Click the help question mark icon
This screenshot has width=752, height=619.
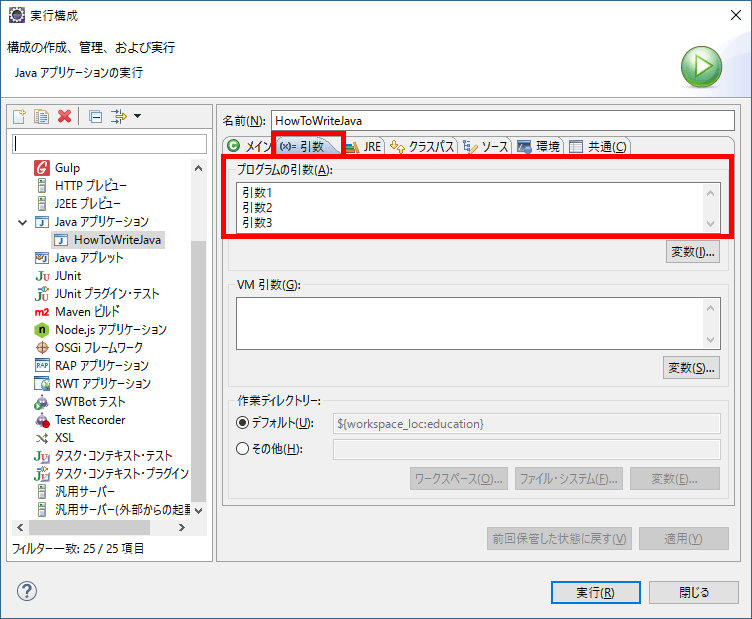tap(27, 591)
